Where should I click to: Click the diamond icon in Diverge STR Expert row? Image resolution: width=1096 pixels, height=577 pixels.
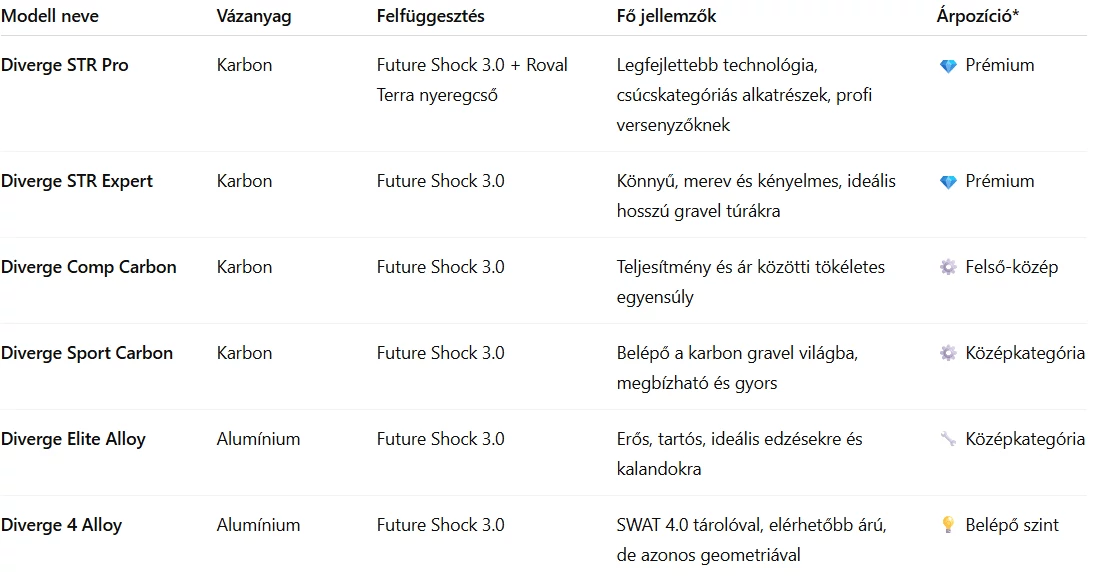[x=948, y=182]
